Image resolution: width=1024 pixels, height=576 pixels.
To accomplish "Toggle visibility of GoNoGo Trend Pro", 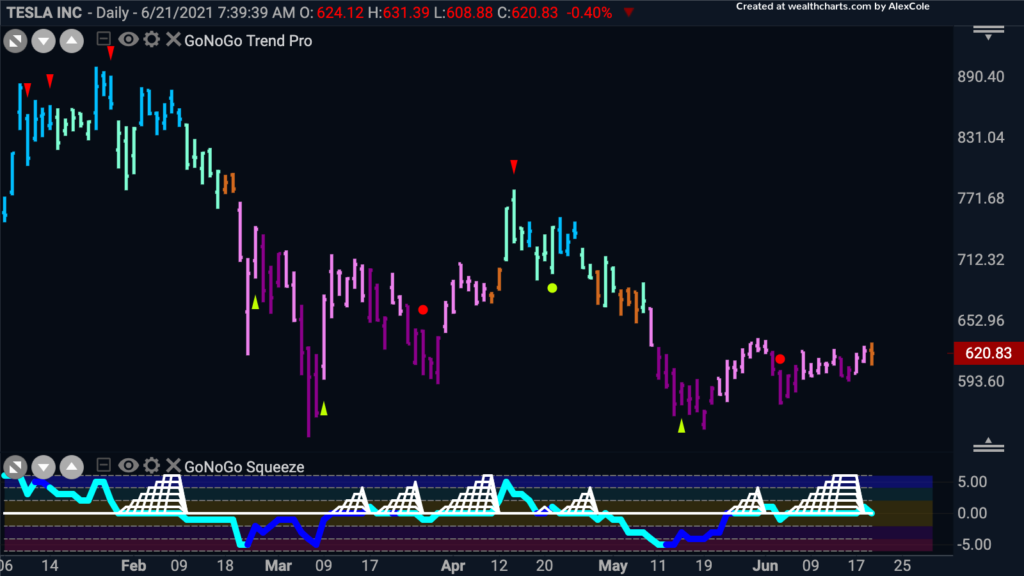I will tap(128, 39).
